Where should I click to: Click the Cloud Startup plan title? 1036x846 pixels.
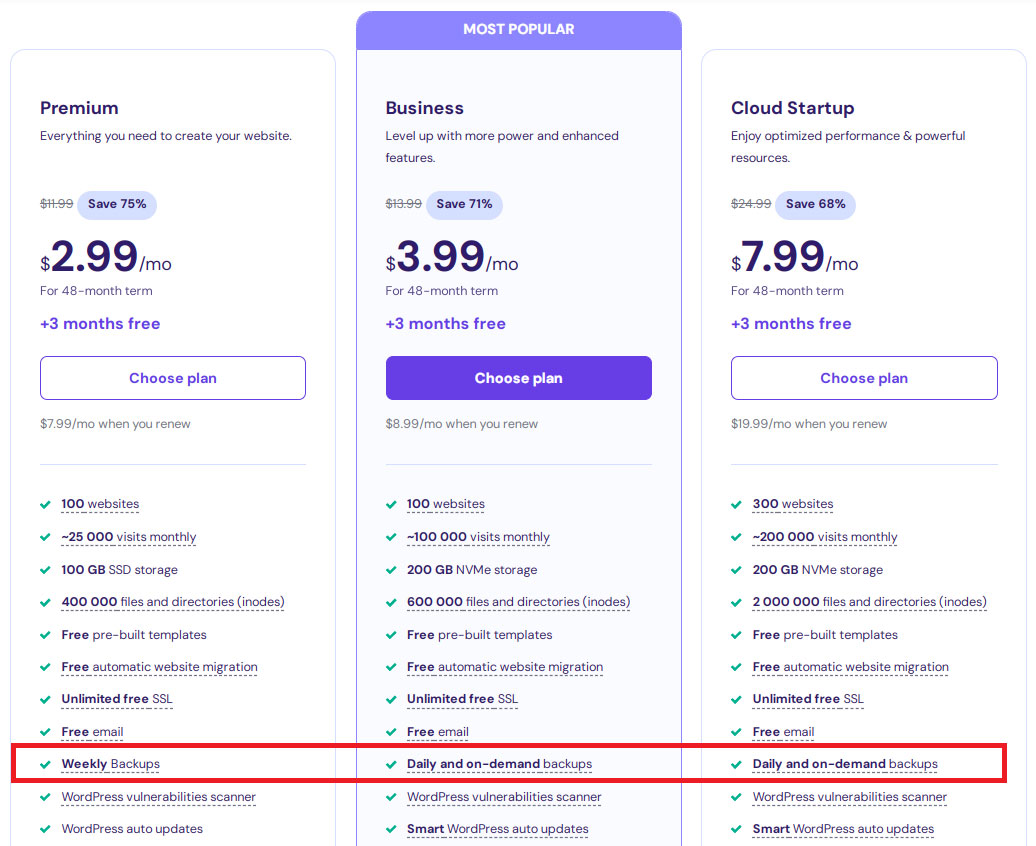(x=793, y=108)
